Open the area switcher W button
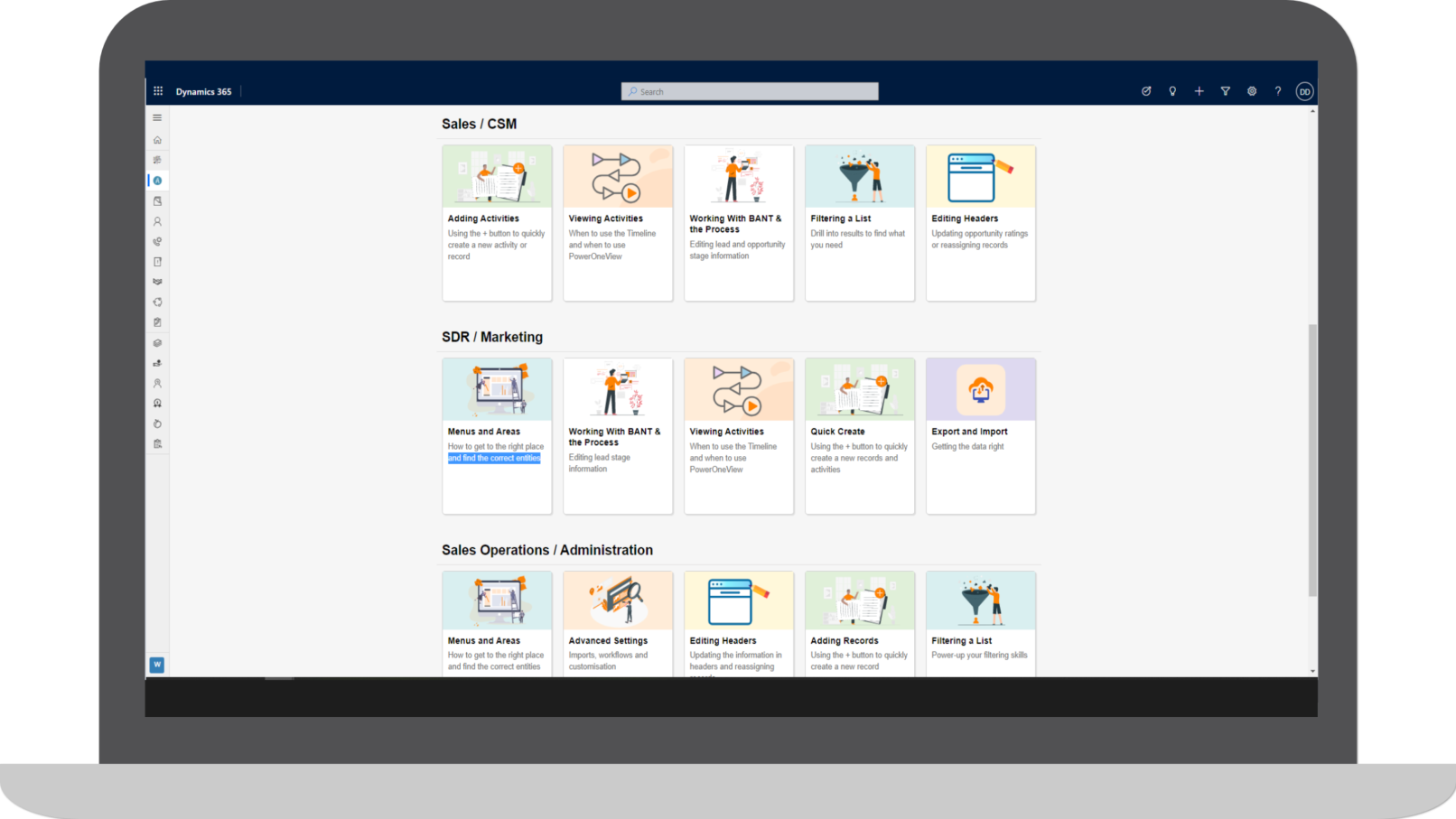The image size is (1456, 819). coord(157,665)
